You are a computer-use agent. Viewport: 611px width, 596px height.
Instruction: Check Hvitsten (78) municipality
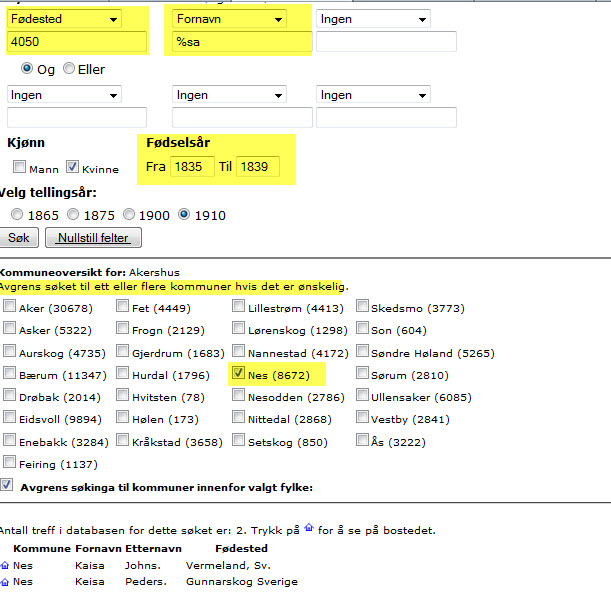pyautogui.click(x=122, y=395)
